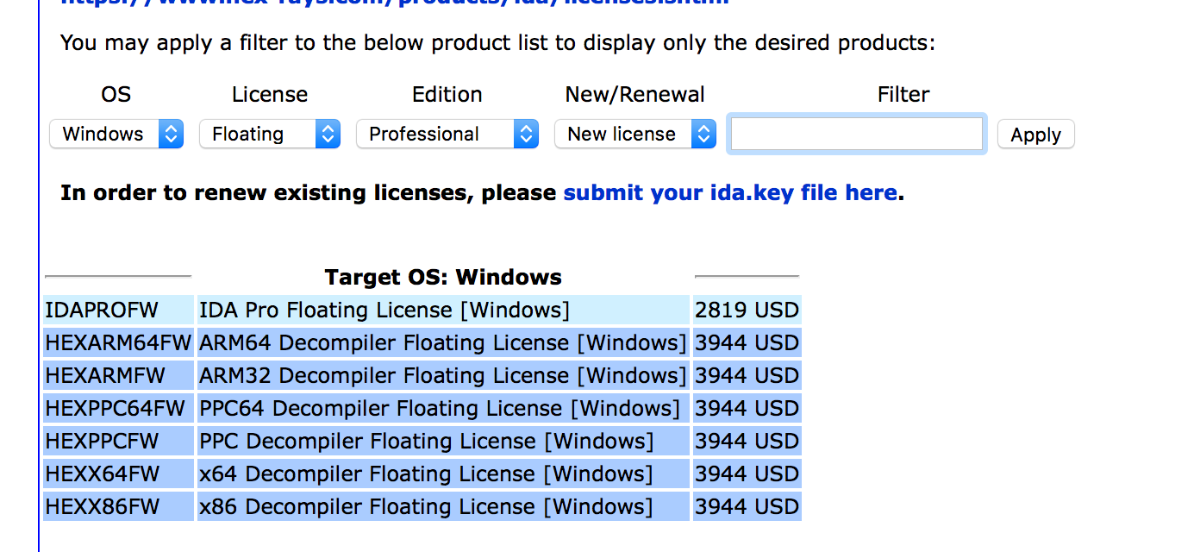Expand the Edition dropdown showing Professional
This screenshot has height=552, width=1200.
coord(447,134)
